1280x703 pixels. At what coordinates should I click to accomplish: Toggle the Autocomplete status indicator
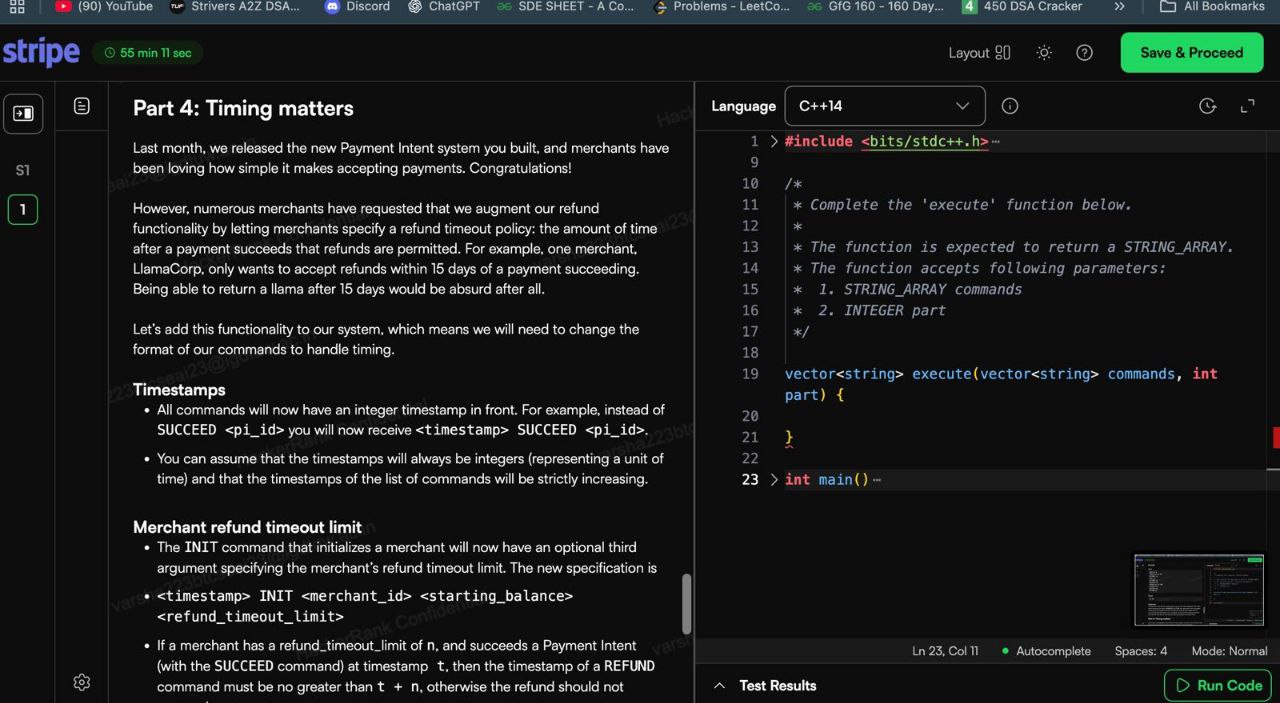[1045, 651]
